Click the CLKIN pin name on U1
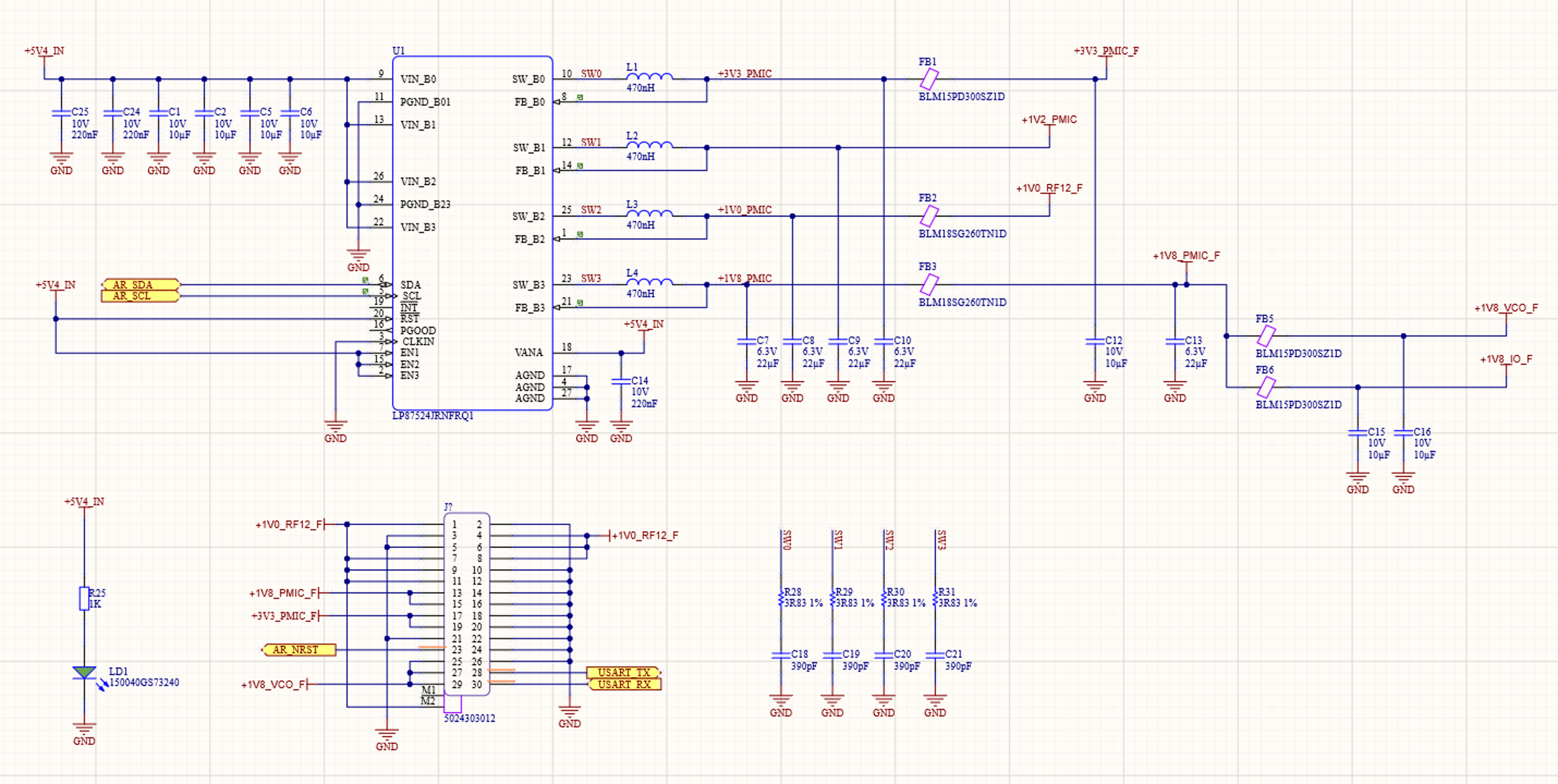 [418, 341]
